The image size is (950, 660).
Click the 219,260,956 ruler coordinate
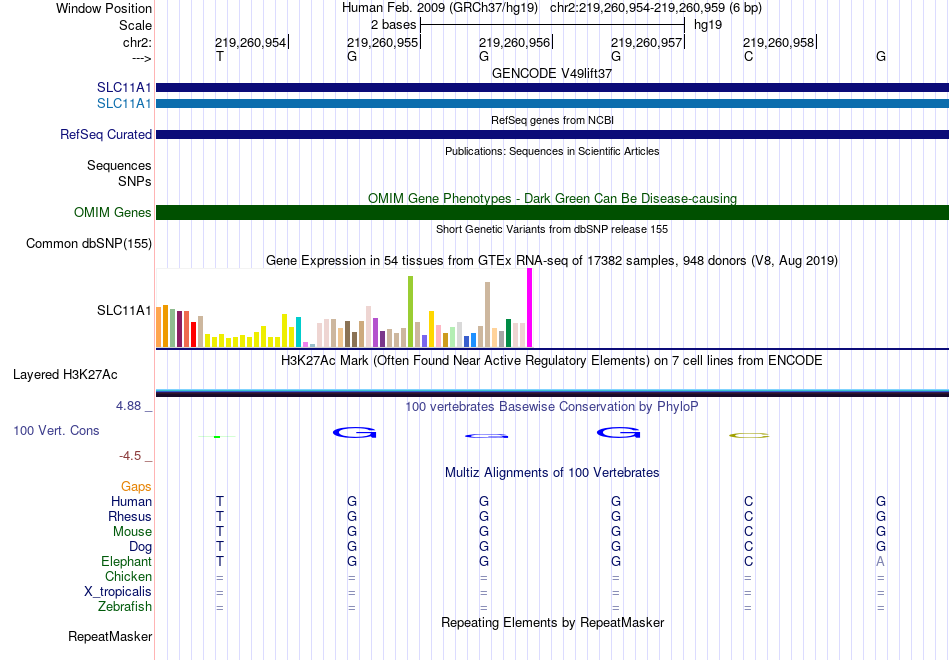[514, 42]
